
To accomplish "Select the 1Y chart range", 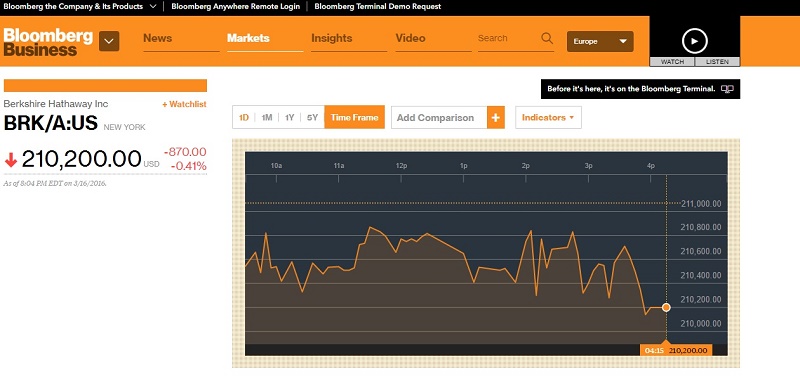I will point(289,117).
